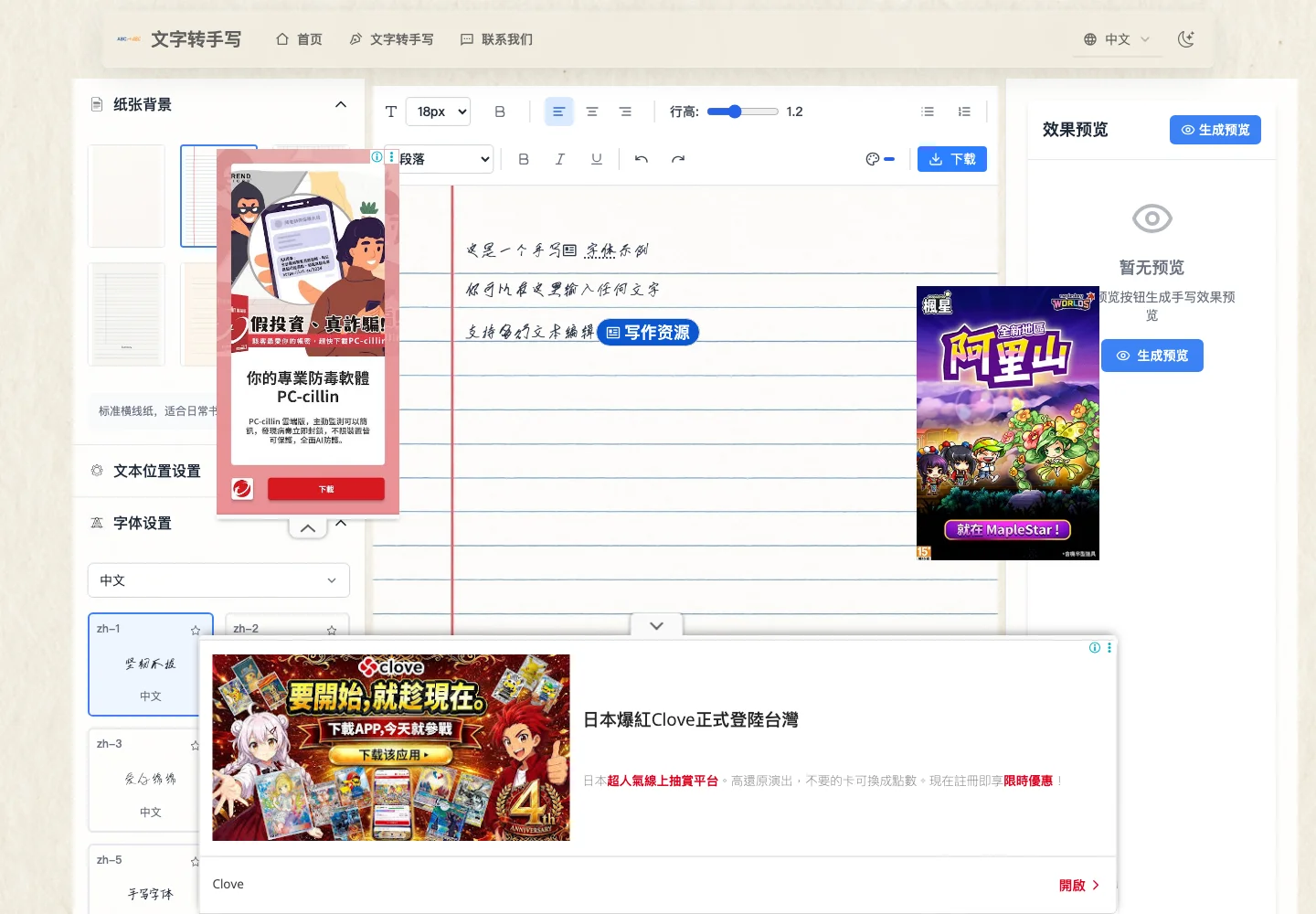The height and width of the screenshot is (914, 1316).
Task: Click the line height value 1.2
Action: pos(794,112)
